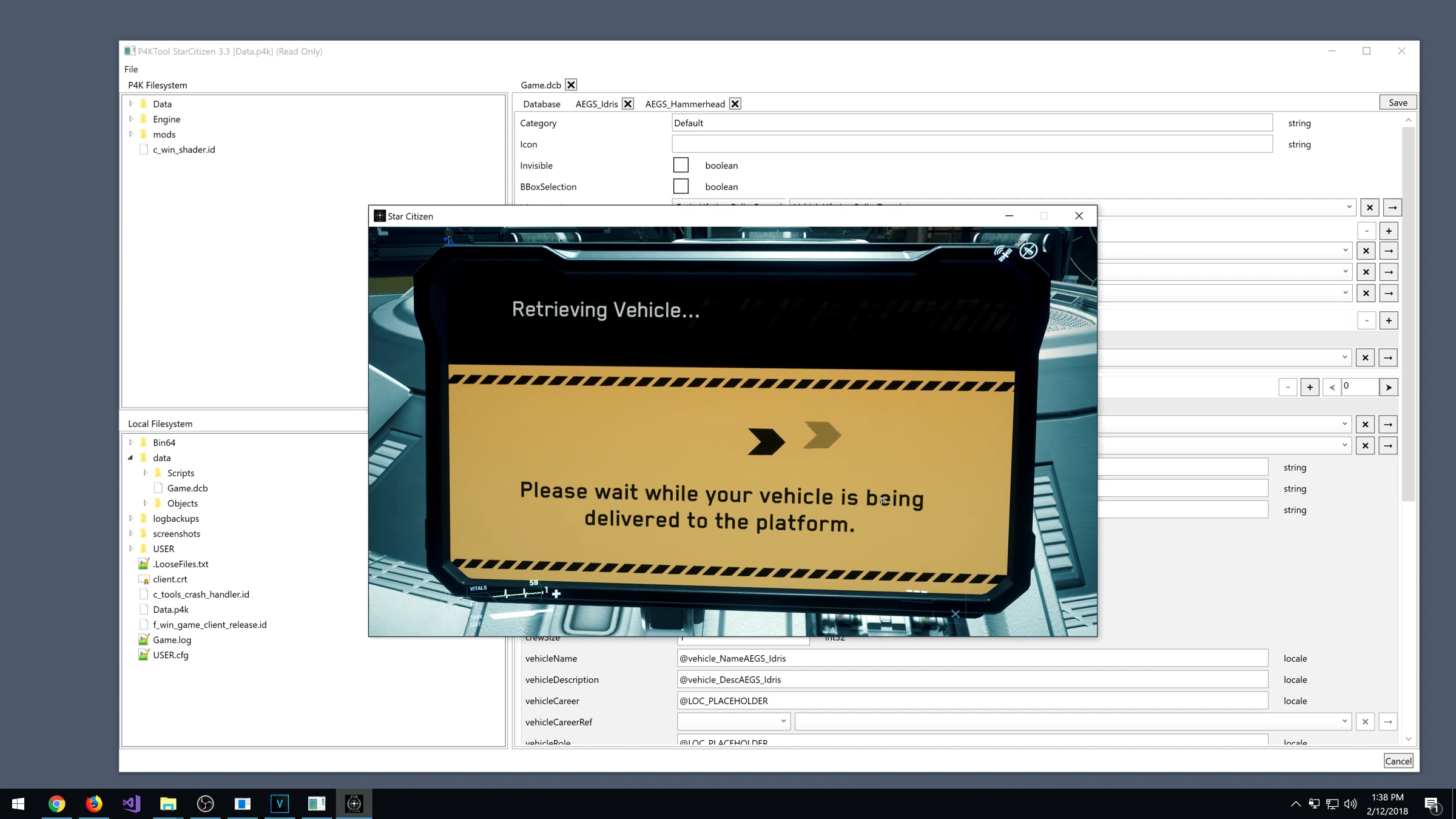Clear the vehicleCareerRef reference with X

pyautogui.click(x=1365, y=722)
